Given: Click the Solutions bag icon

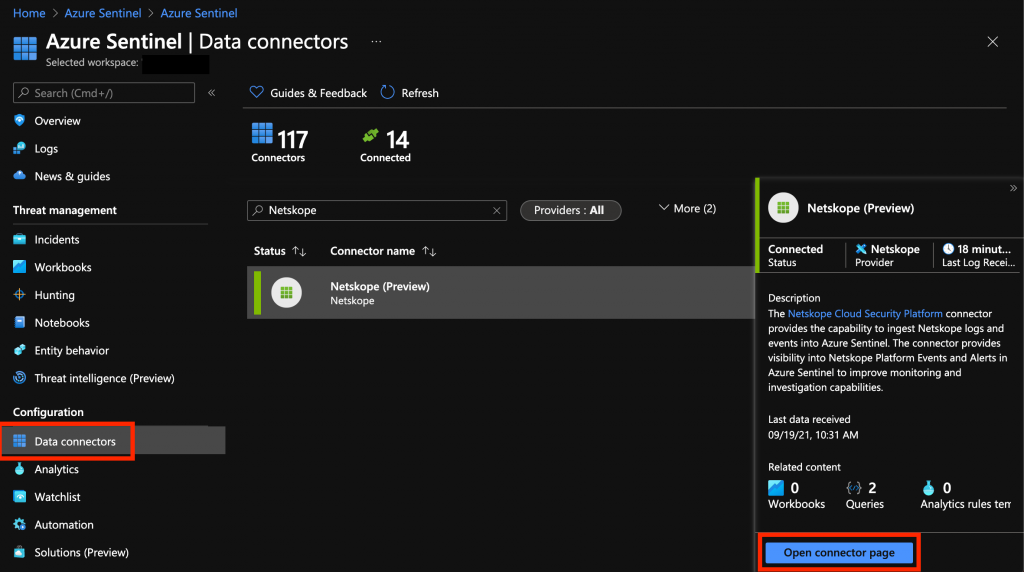Looking at the screenshot, I should click(20, 552).
